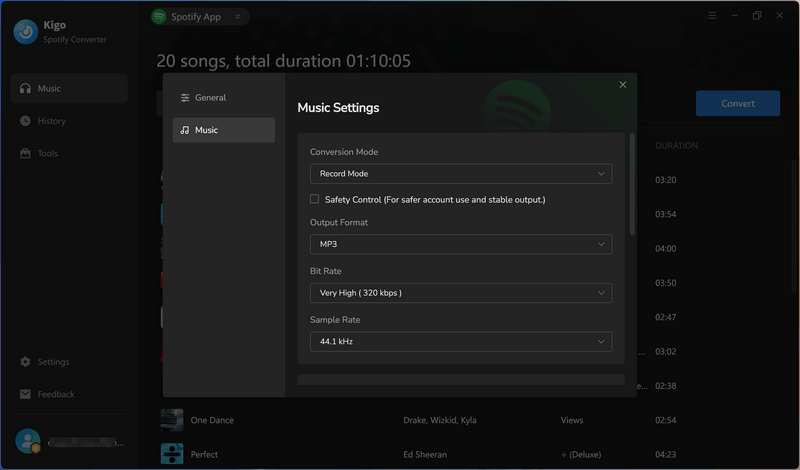Click the 04:23 duration value
The image size is (800, 470).
[666, 454]
